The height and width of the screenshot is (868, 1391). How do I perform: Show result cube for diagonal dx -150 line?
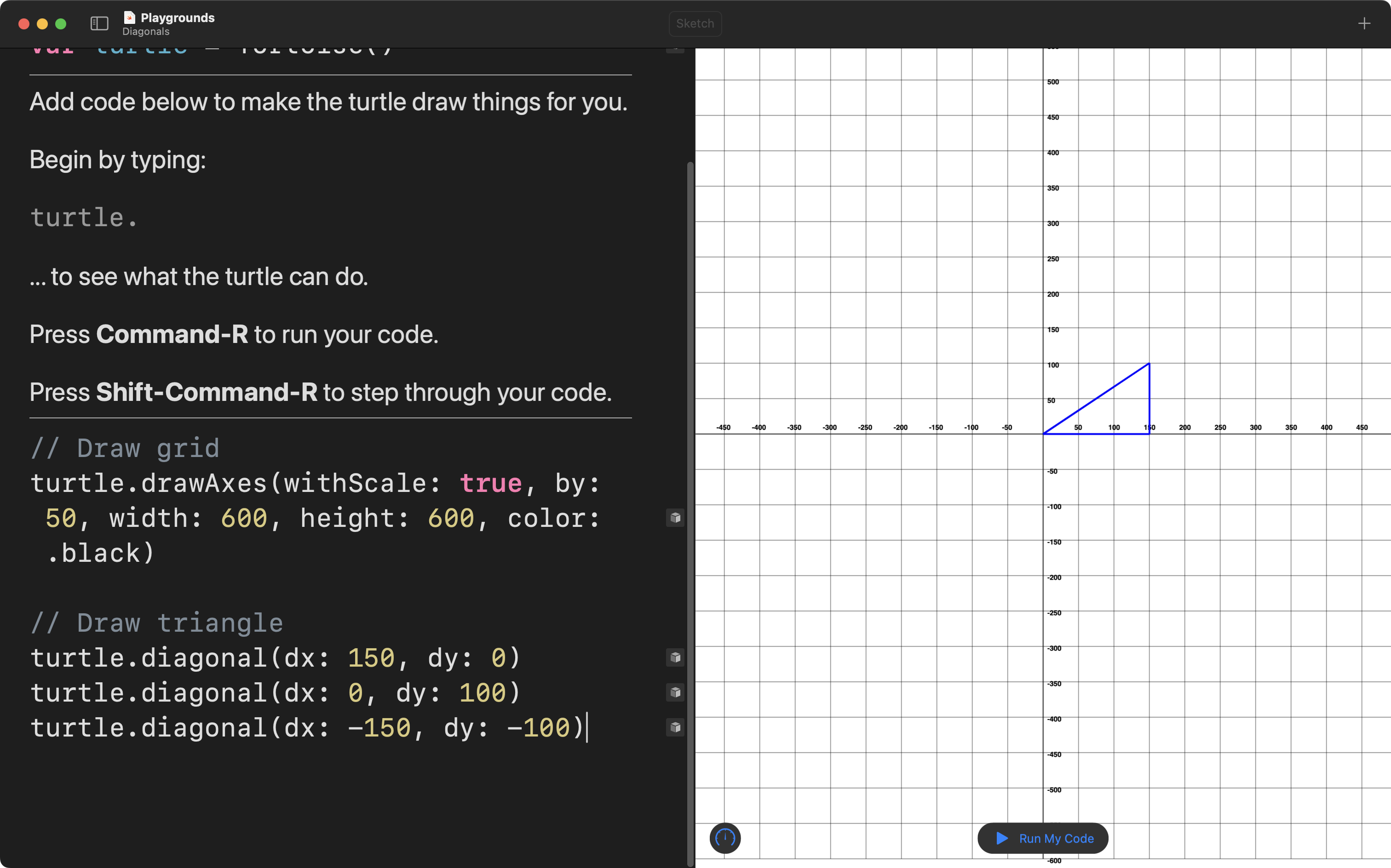675,727
